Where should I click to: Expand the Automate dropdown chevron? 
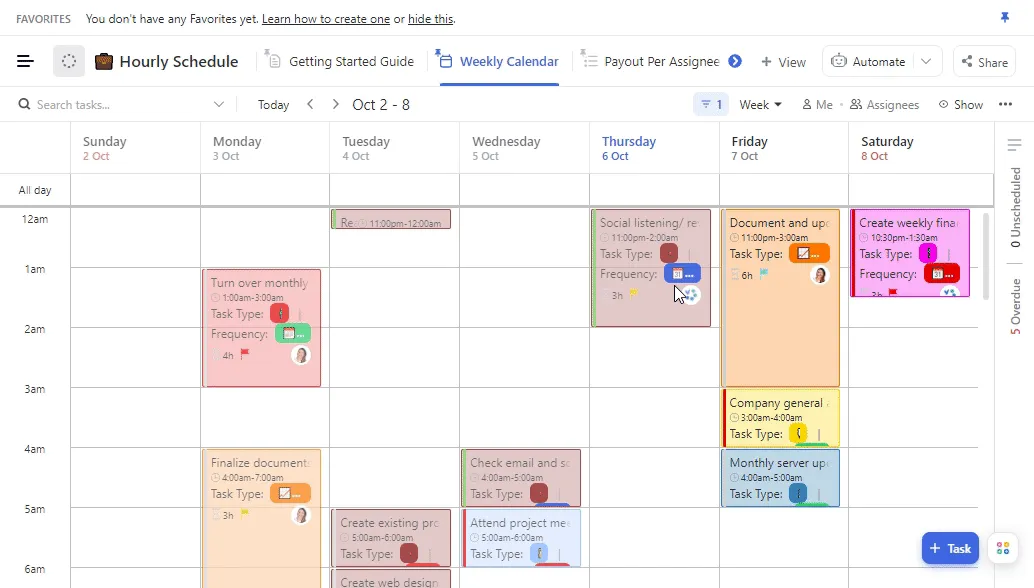[925, 61]
